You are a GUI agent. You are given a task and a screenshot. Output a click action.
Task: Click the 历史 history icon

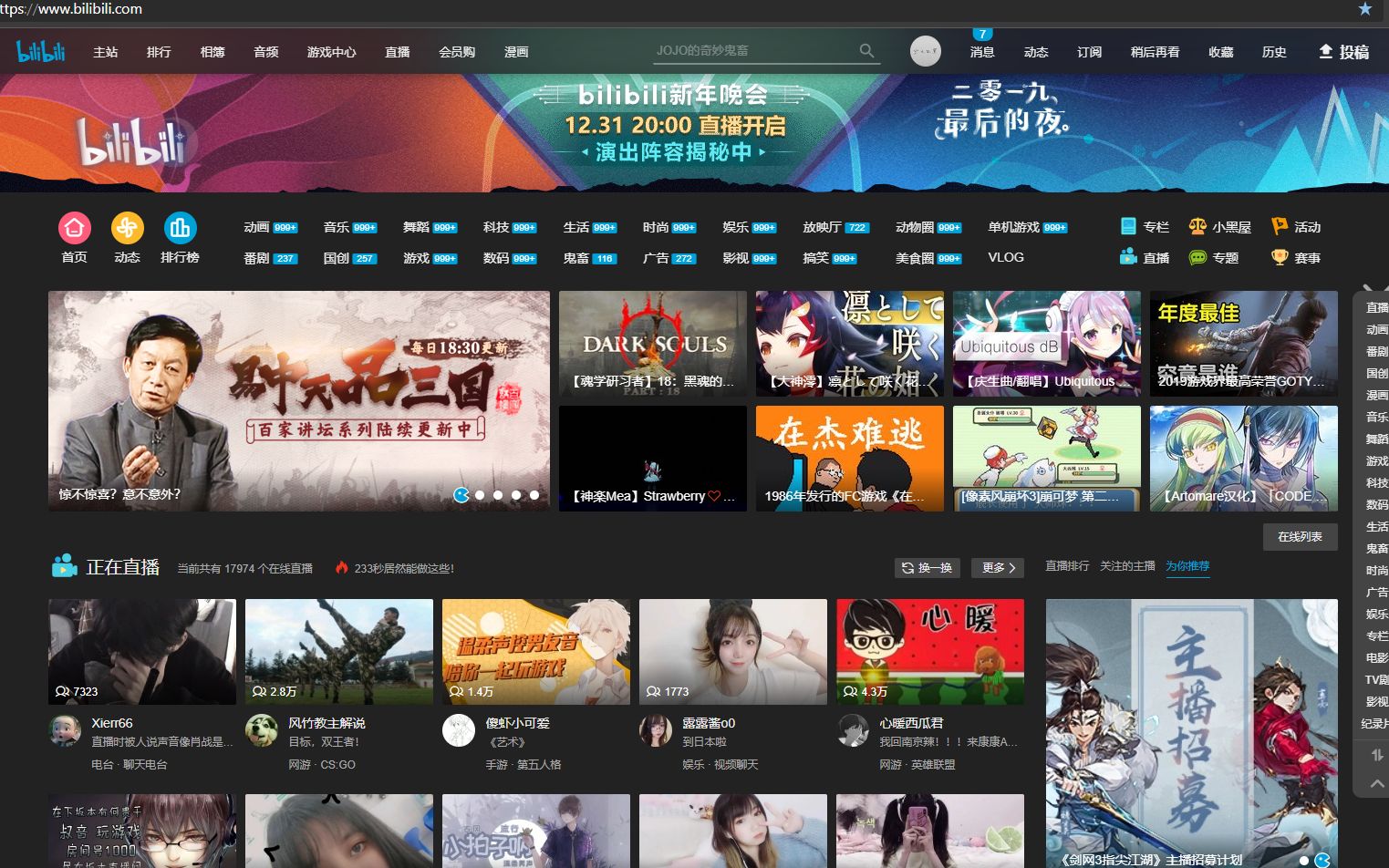pos(1274,51)
